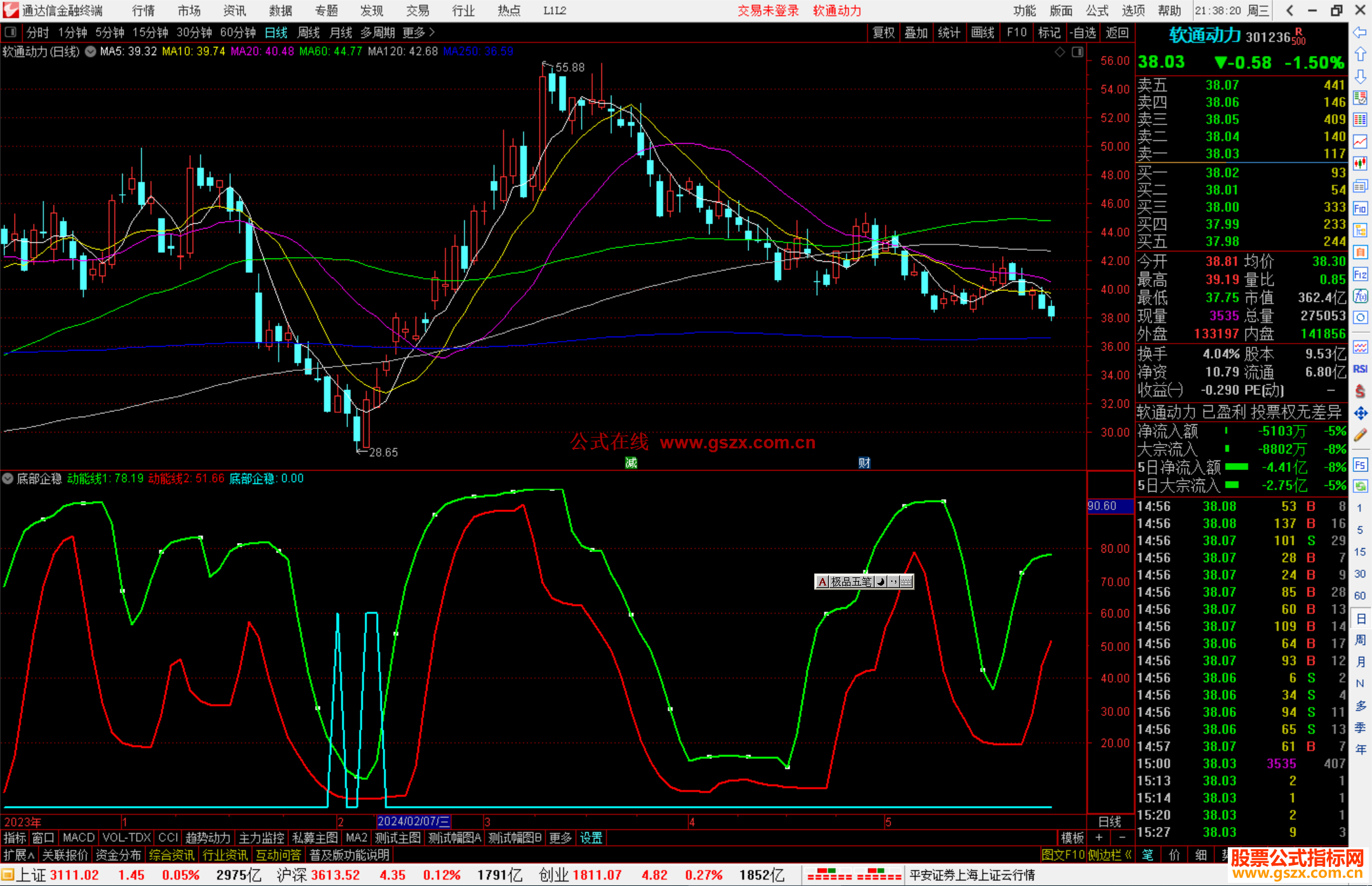Click the MA5 moving average legend label
The image size is (1372, 886).
click(x=128, y=51)
